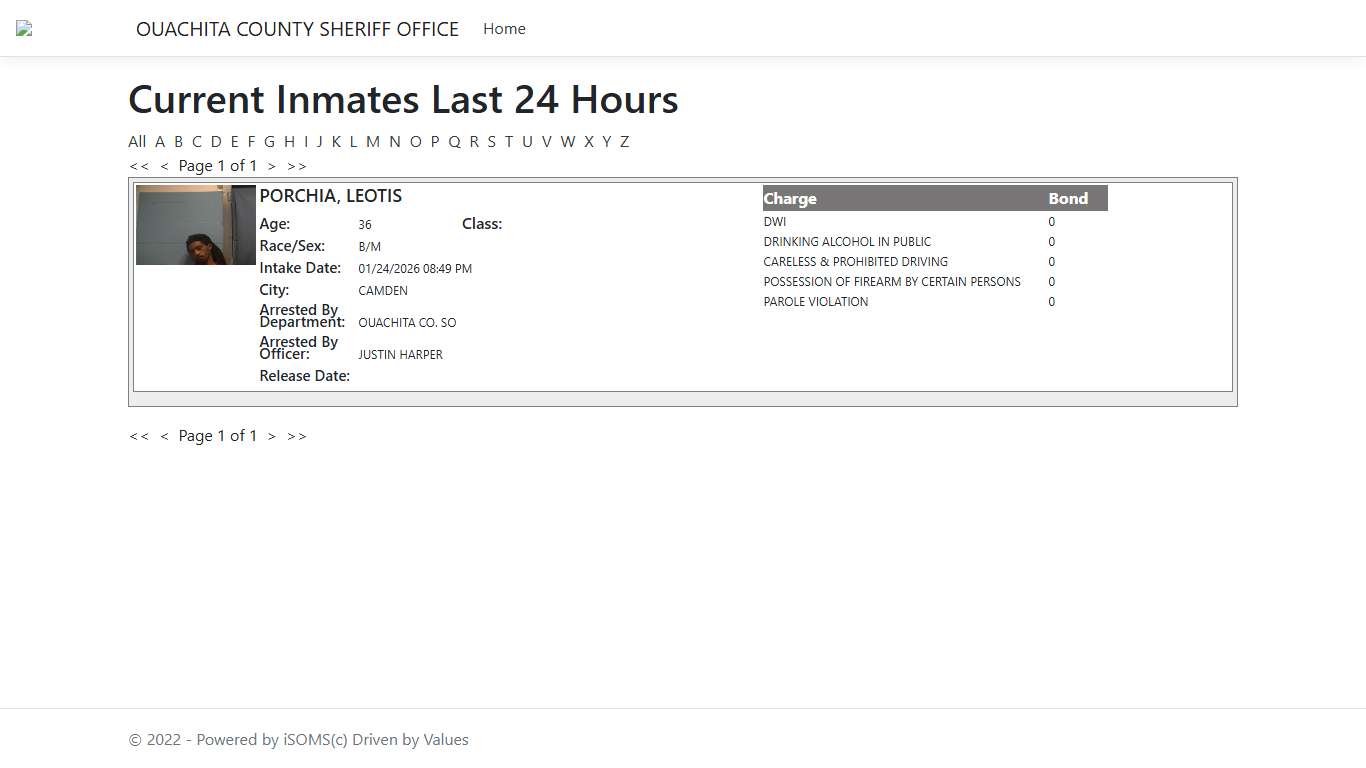Click the bottom "<<" pagination control
Screen dimensions: 1366x768
(139, 436)
